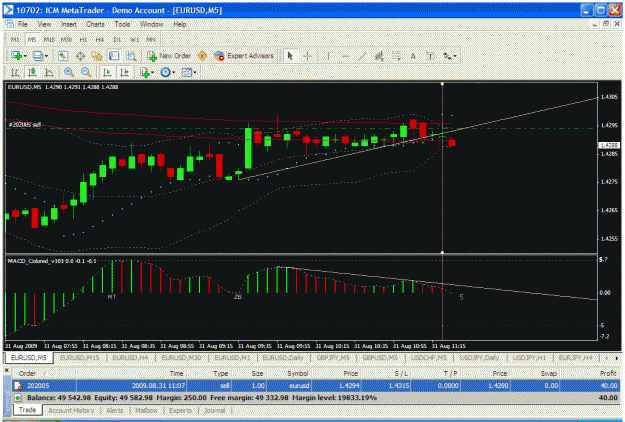Expand the Profiles dropdown arrow
625x422 pixels.
pyautogui.click(x=46, y=56)
